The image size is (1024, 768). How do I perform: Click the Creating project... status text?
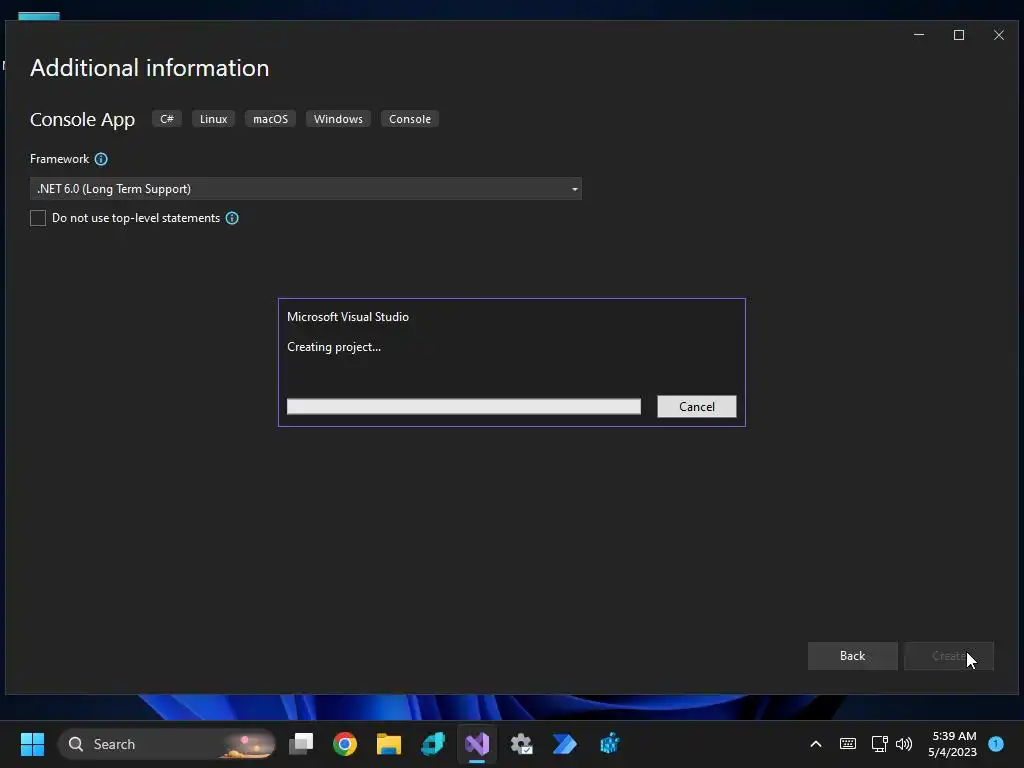coord(334,347)
